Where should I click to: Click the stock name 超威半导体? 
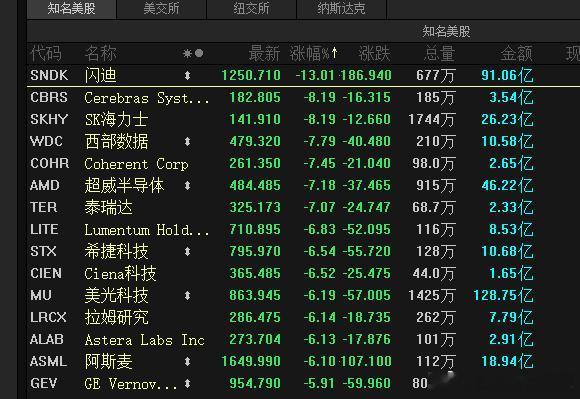125,186
